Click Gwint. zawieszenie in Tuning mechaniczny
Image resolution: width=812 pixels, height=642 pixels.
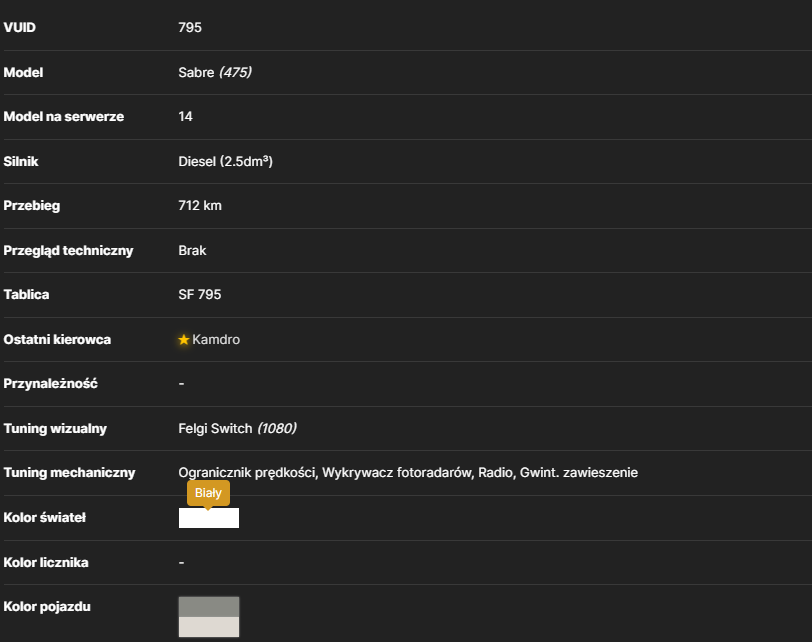(x=579, y=473)
